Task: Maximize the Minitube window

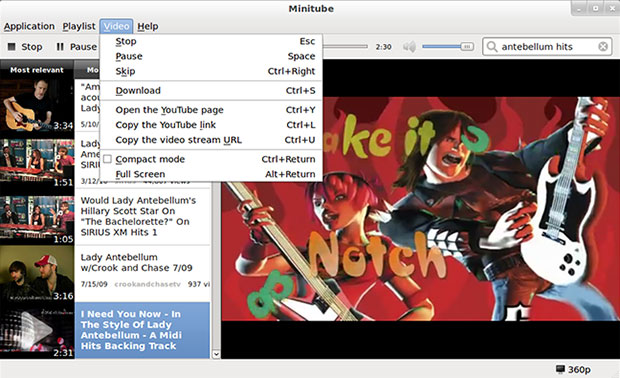Action: pos(595,8)
